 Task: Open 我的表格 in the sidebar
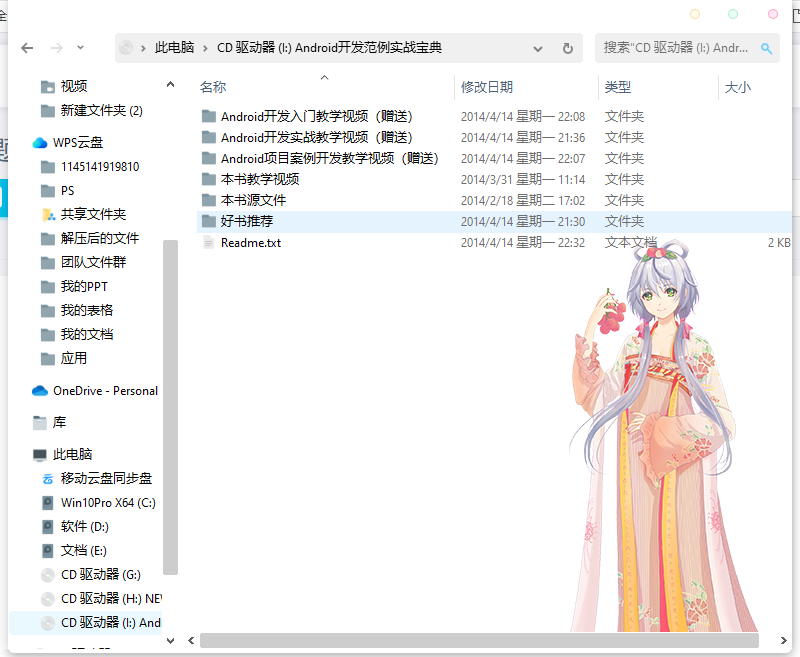pos(87,310)
